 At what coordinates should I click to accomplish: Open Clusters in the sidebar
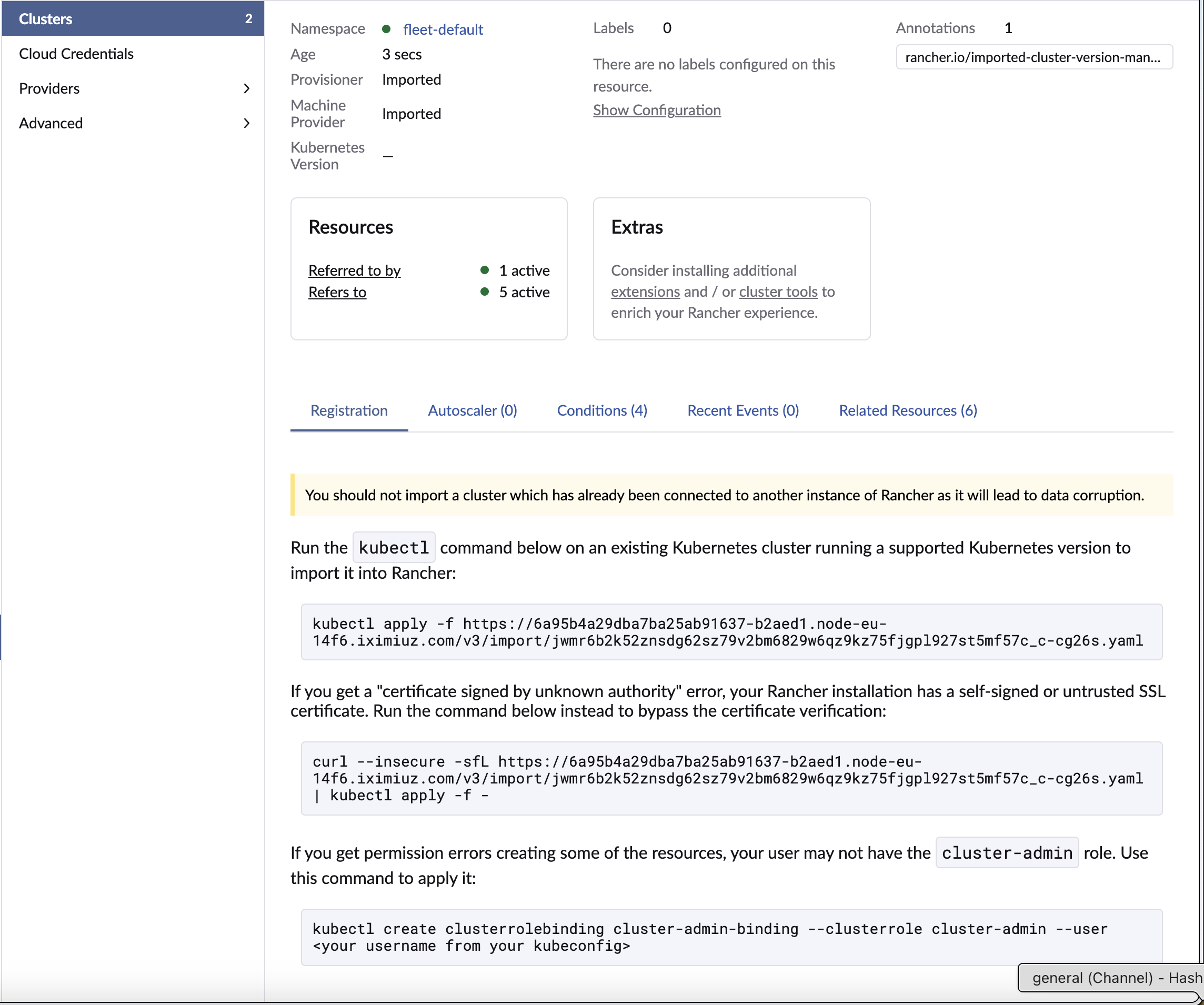[133, 18]
